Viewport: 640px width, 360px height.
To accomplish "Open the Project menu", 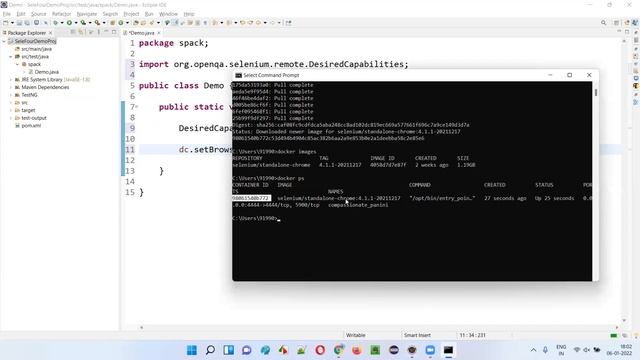I will pyautogui.click(x=131, y=14).
